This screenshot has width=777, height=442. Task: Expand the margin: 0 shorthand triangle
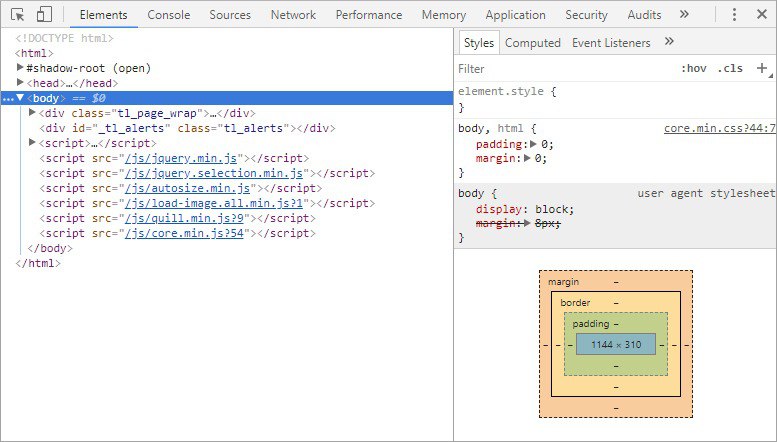[x=527, y=159]
